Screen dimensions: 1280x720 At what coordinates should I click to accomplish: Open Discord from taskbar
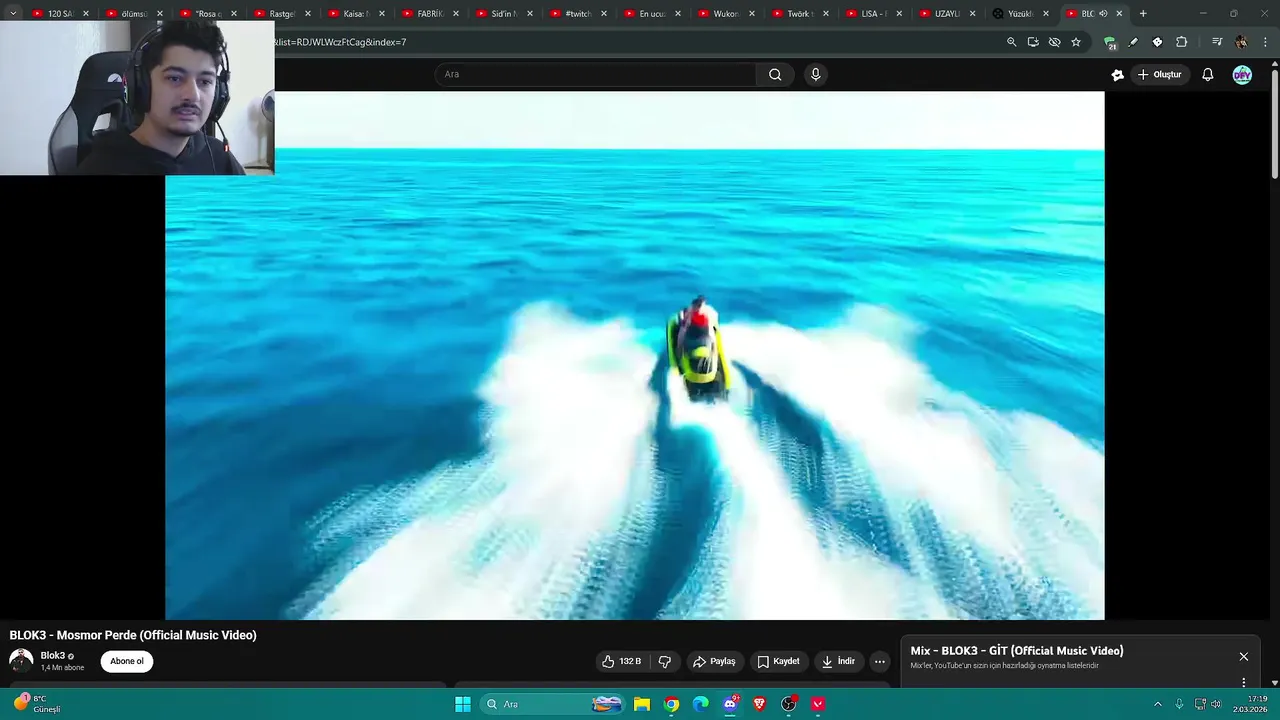pos(730,704)
